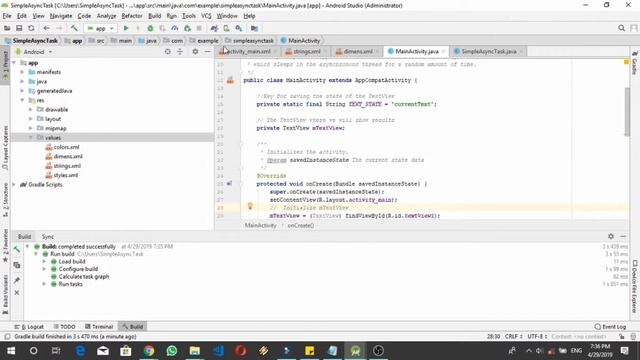Screen dimensions: 640x360
Task: Open the SDK Manager icon
Action: 239,28
